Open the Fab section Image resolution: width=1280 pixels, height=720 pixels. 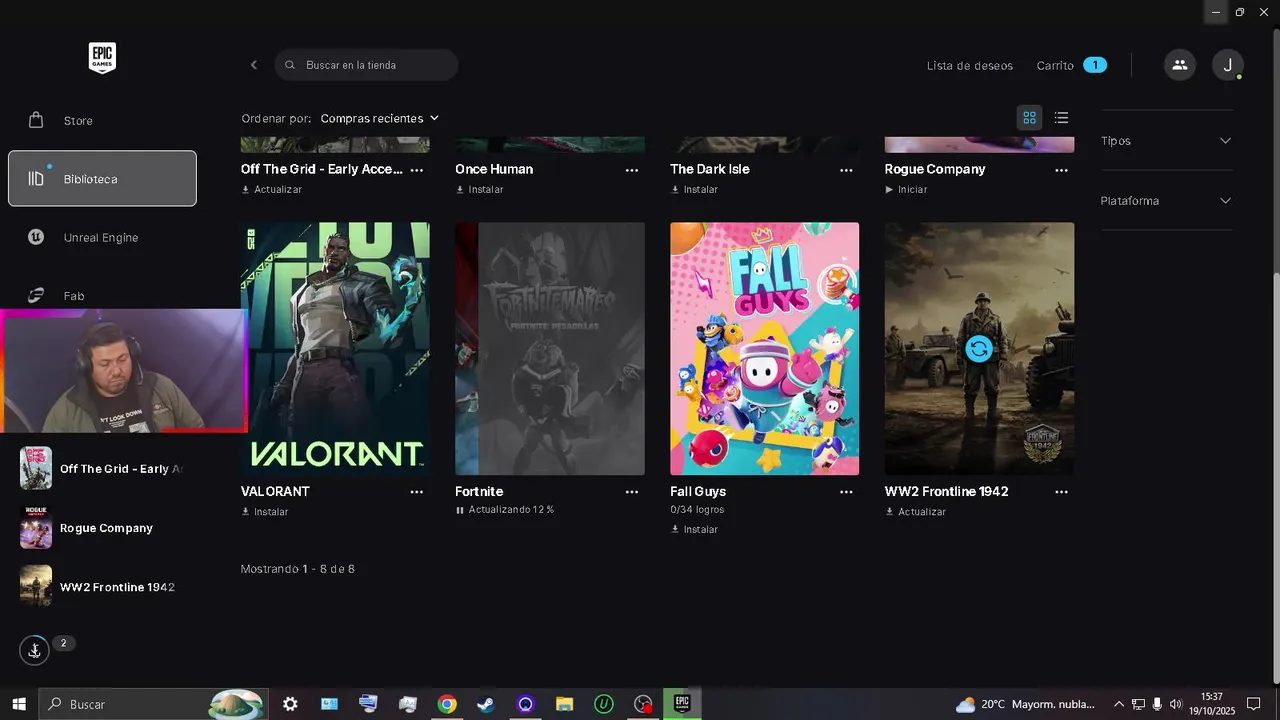102,295
